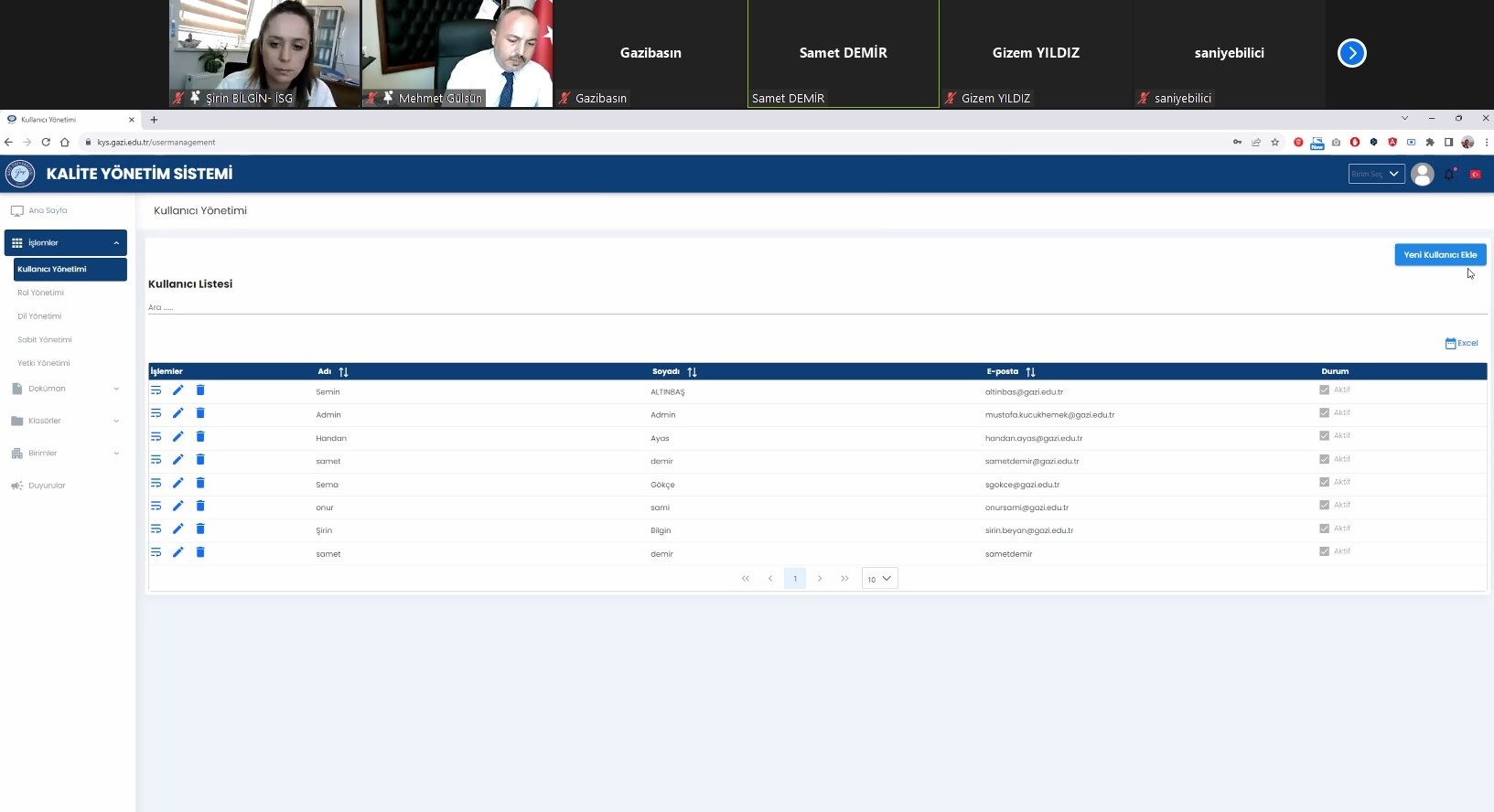Screen dimensions: 1494x812
Task: Open Yetki Yönetimi sidebar item
Action: pos(43,363)
